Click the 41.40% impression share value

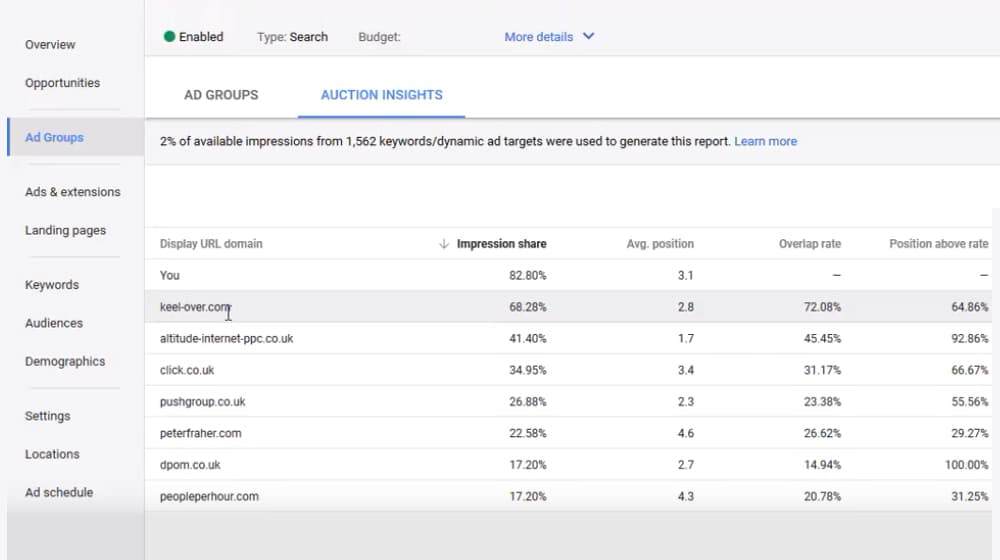click(527, 339)
